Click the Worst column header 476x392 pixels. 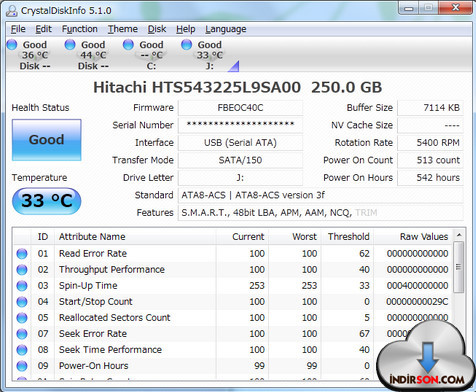295,237
